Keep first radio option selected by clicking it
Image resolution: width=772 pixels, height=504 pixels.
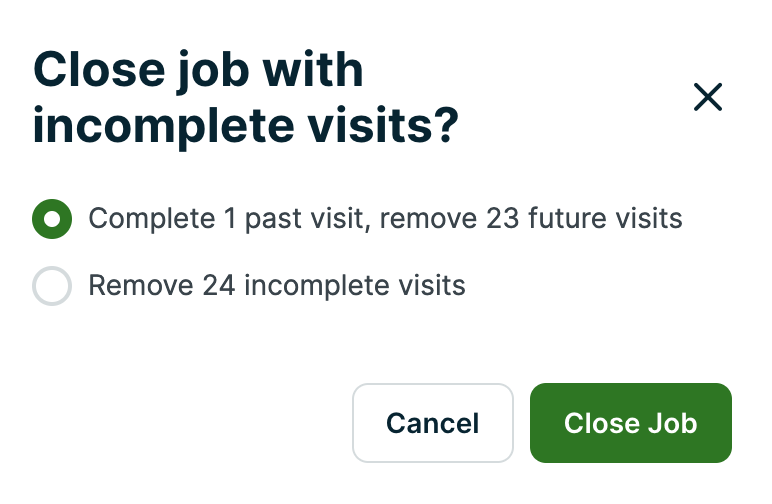coord(52,218)
